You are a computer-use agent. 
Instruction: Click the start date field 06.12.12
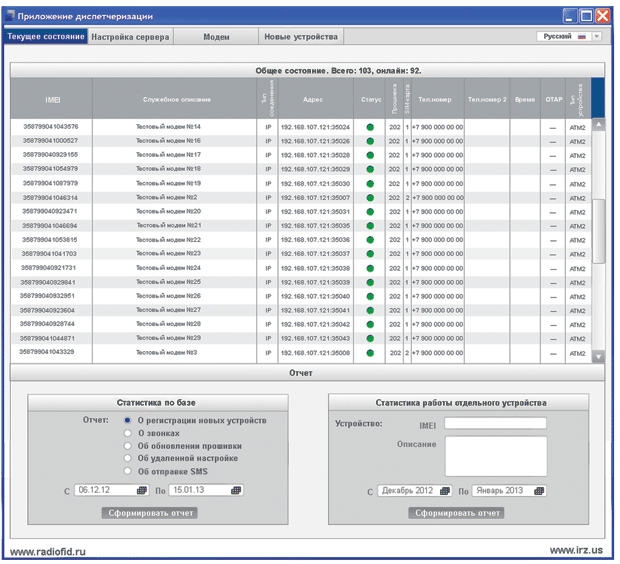tap(112, 490)
